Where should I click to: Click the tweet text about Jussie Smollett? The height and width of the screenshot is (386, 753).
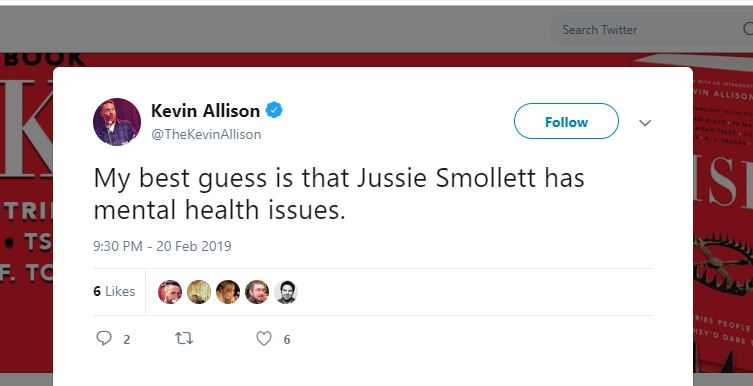[x=339, y=193]
